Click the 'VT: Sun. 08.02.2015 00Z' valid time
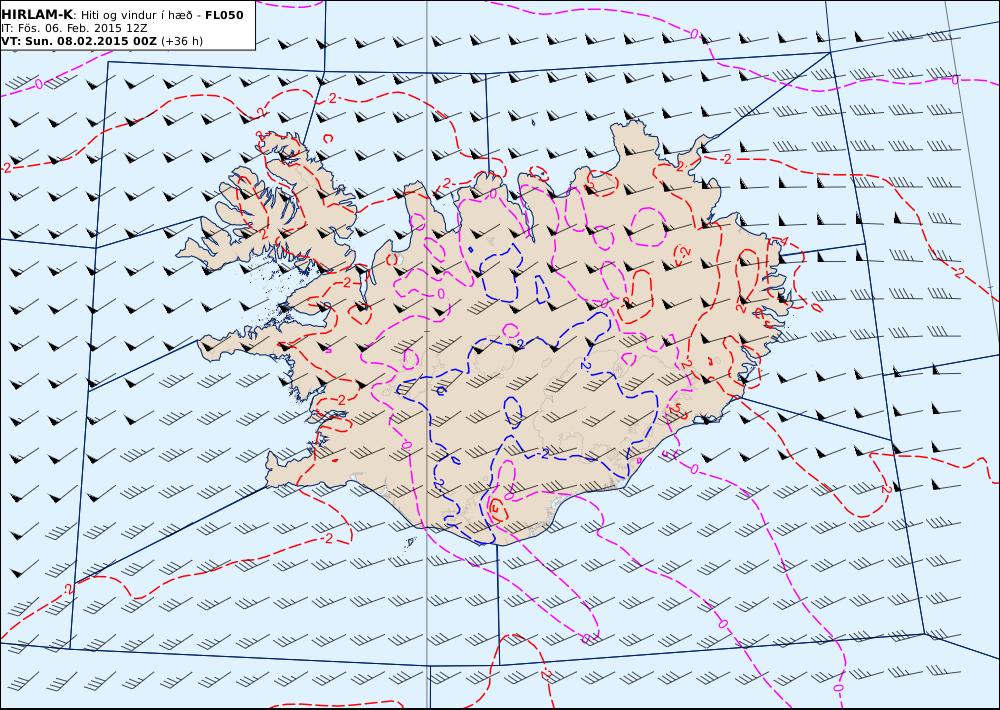 tap(79, 41)
